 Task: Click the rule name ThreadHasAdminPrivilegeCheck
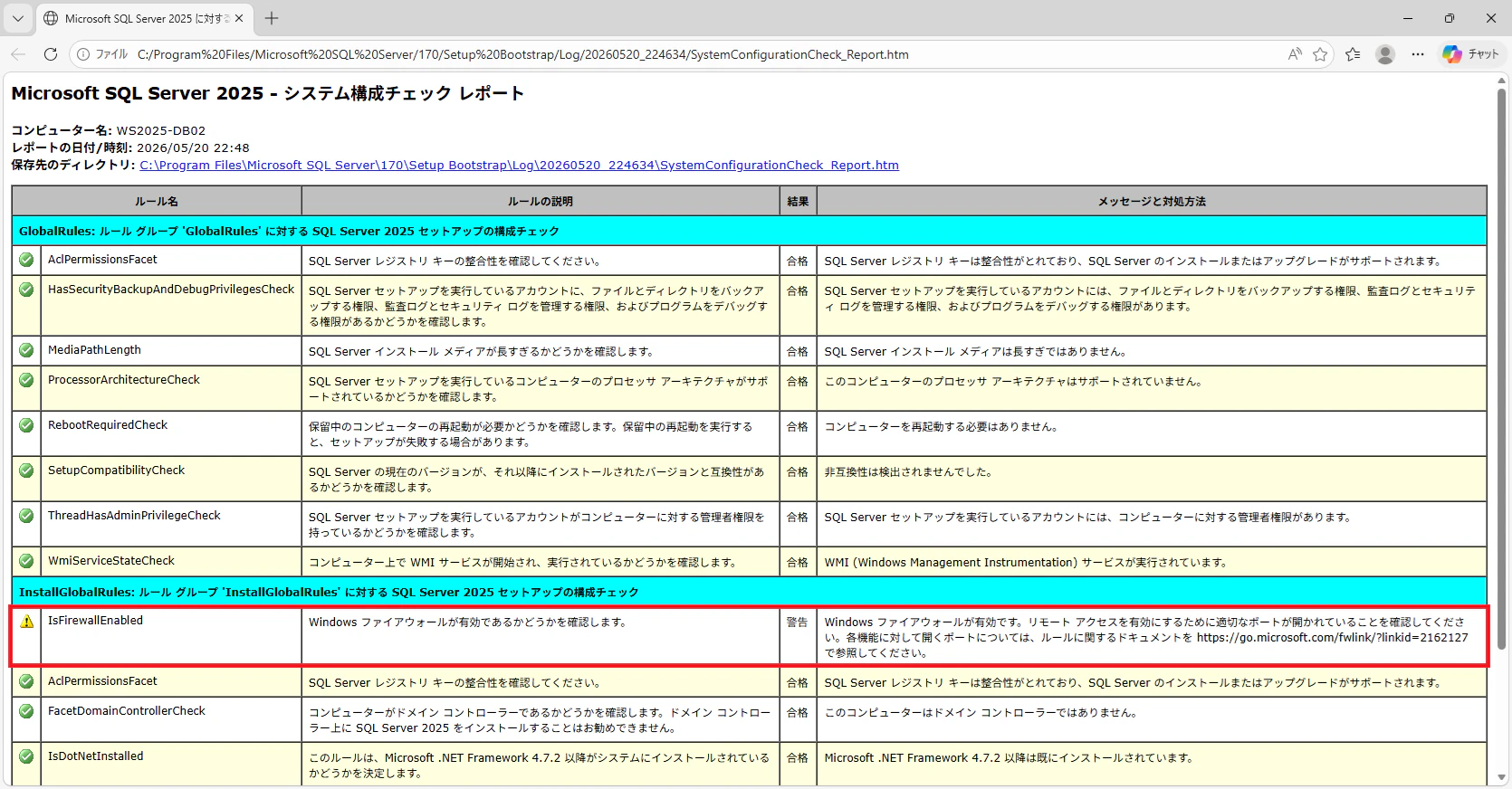(x=134, y=516)
